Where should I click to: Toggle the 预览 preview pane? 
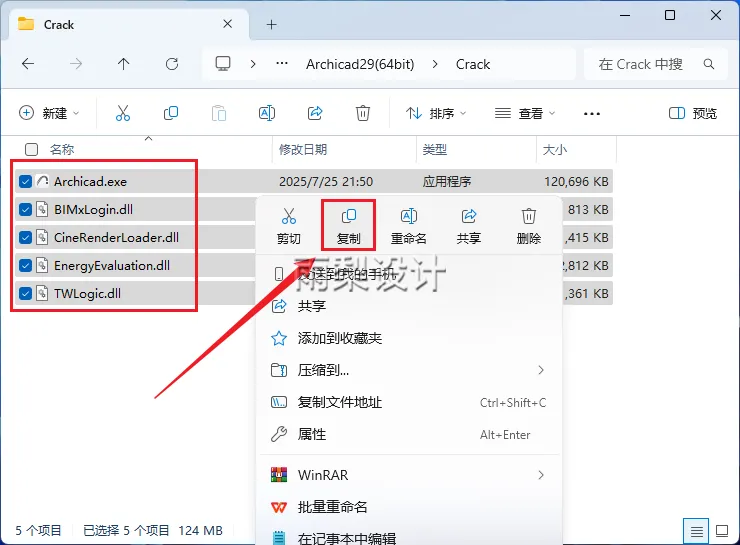[693, 113]
